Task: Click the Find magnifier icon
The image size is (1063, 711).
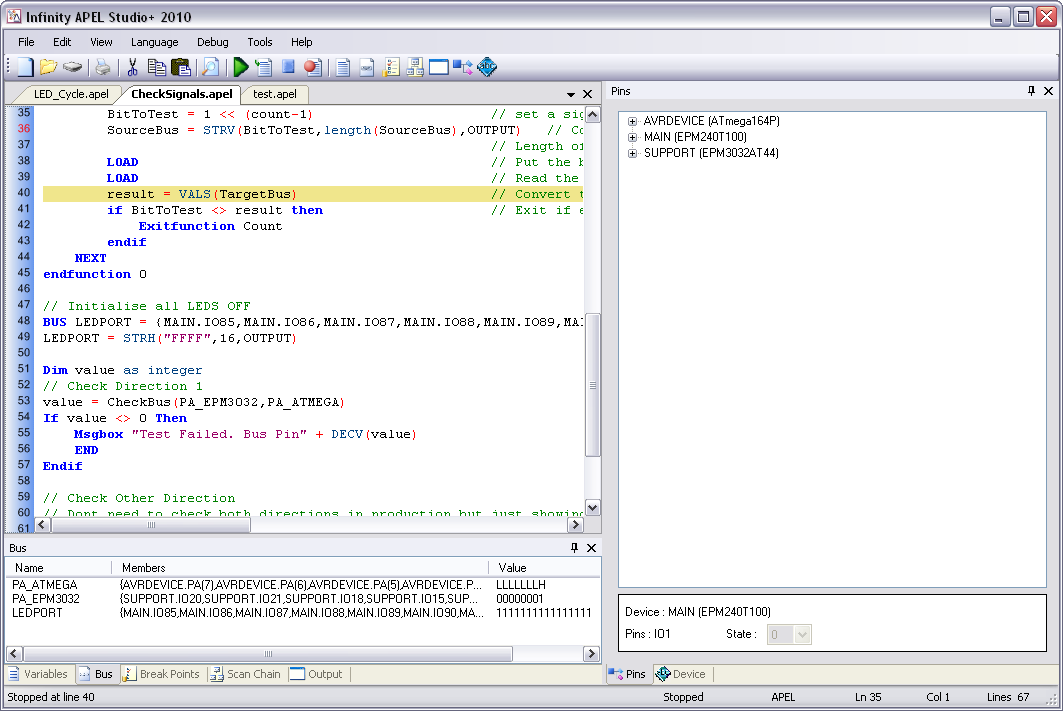Action: [x=210, y=68]
